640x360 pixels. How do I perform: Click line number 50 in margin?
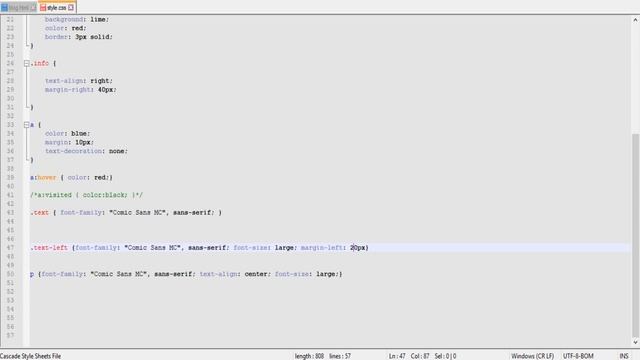(x=10, y=274)
